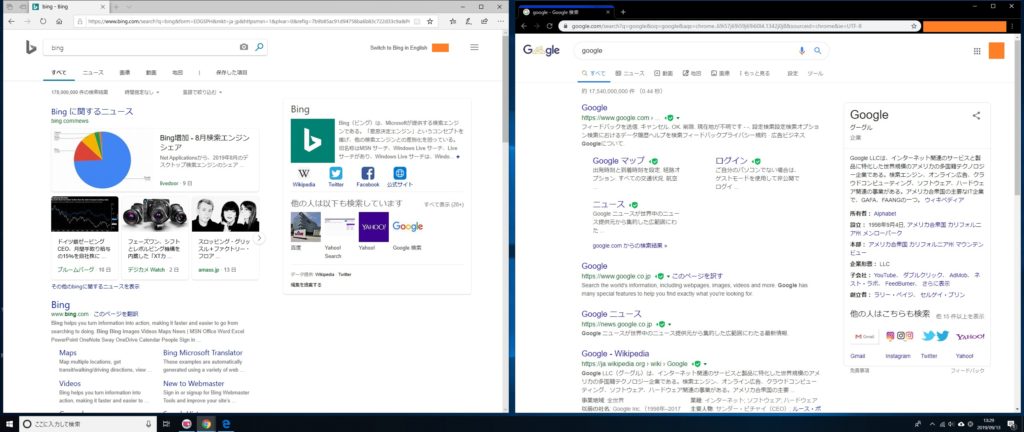
Task: Open the Bing date range filter dropdown
Action: (x=142, y=93)
